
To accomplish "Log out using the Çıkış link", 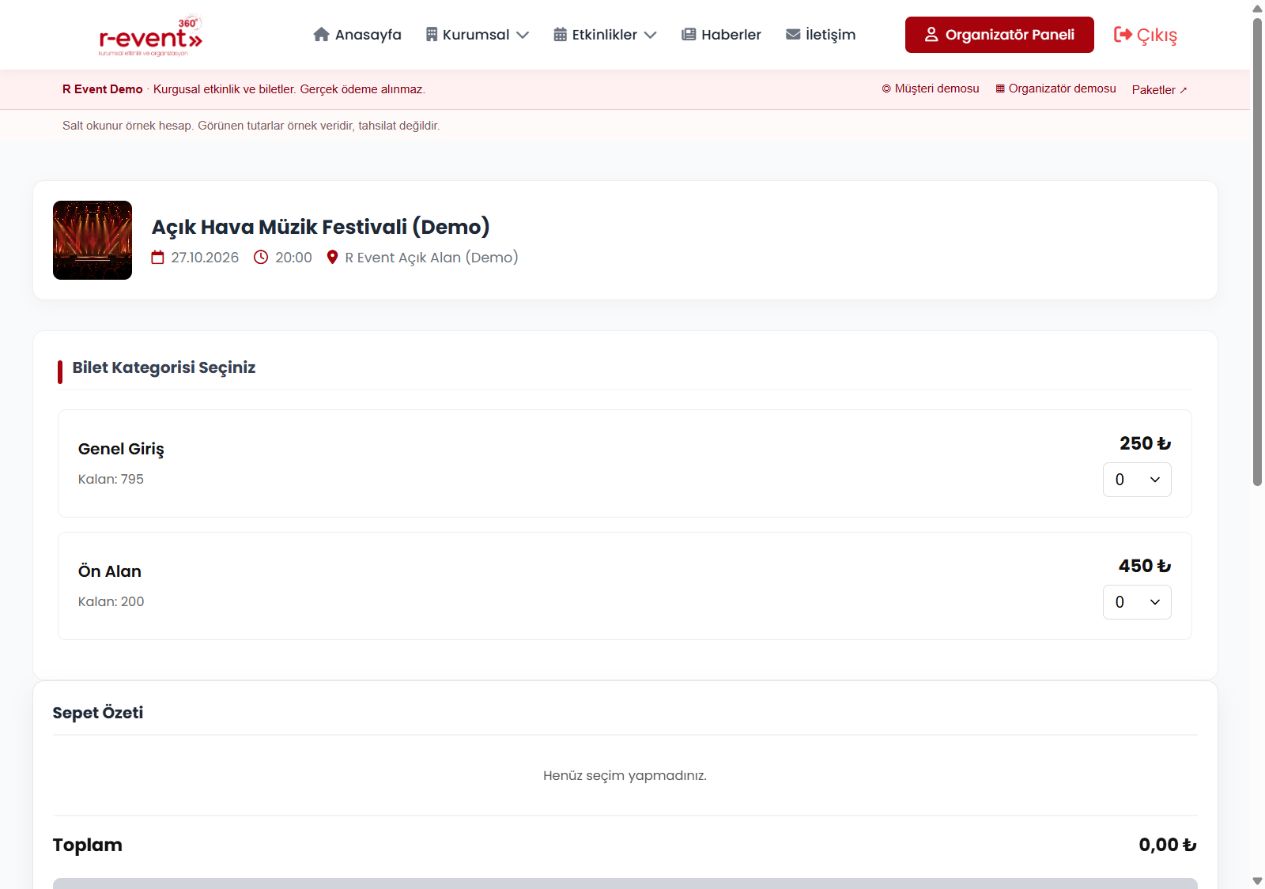I will (1146, 36).
